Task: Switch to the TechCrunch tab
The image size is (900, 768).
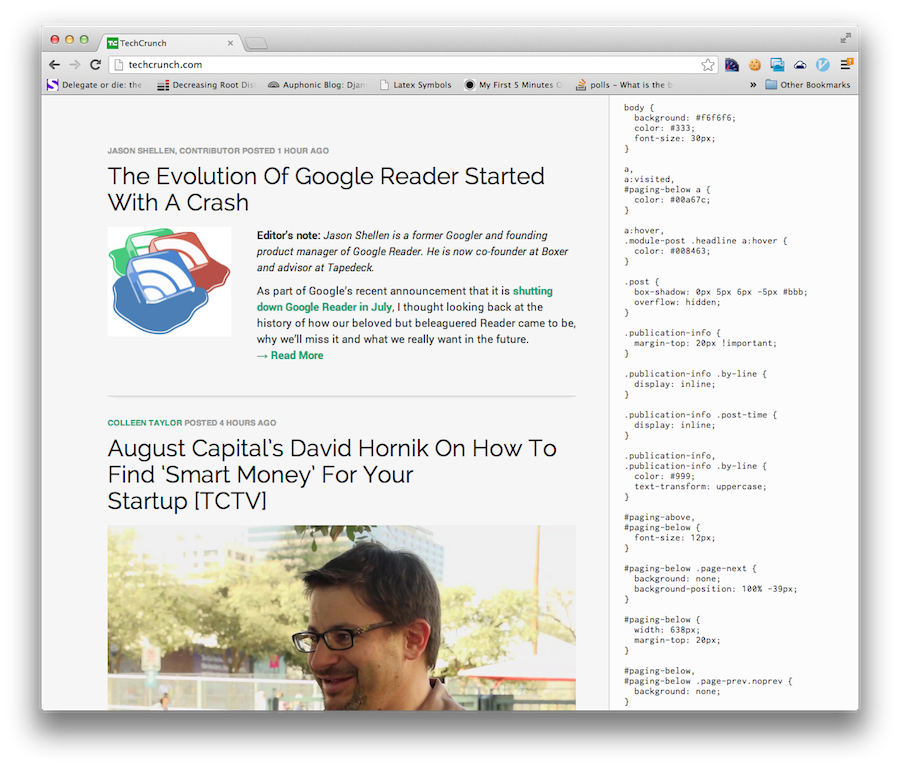Action: click(x=170, y=43)
